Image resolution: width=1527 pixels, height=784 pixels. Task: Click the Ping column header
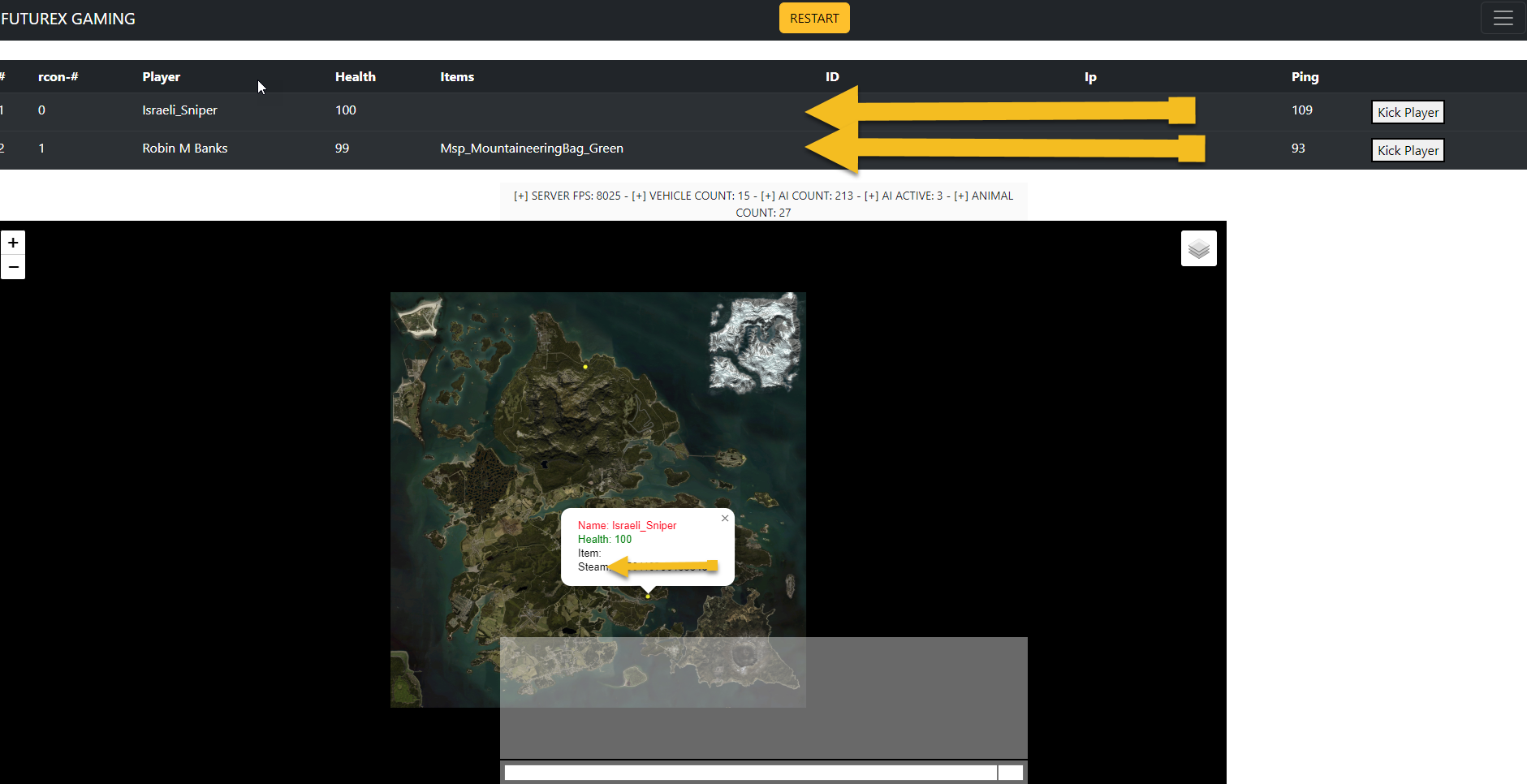click(1305, 77)
